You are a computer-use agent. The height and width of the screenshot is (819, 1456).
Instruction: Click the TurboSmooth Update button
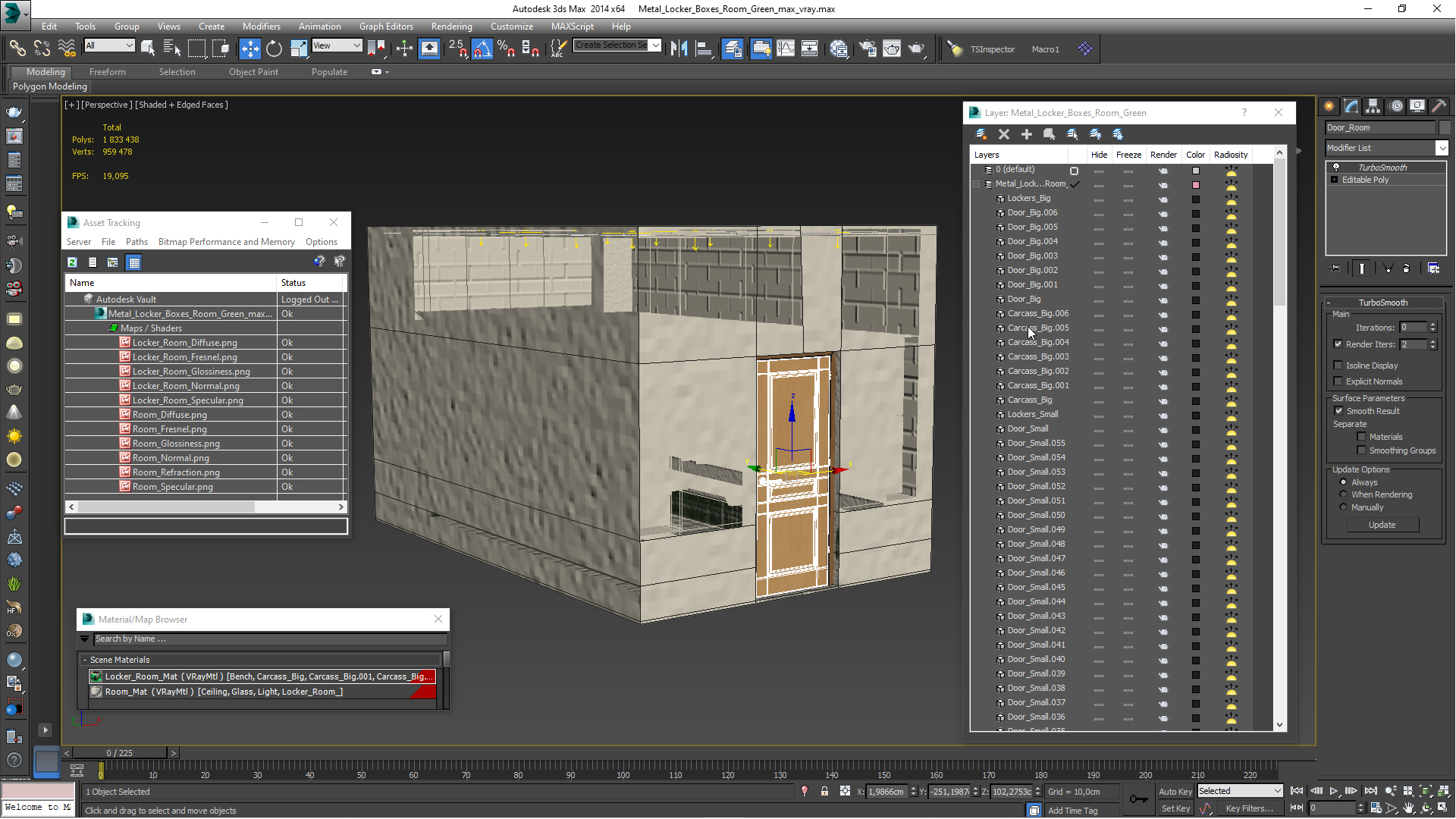point(1382,525)
